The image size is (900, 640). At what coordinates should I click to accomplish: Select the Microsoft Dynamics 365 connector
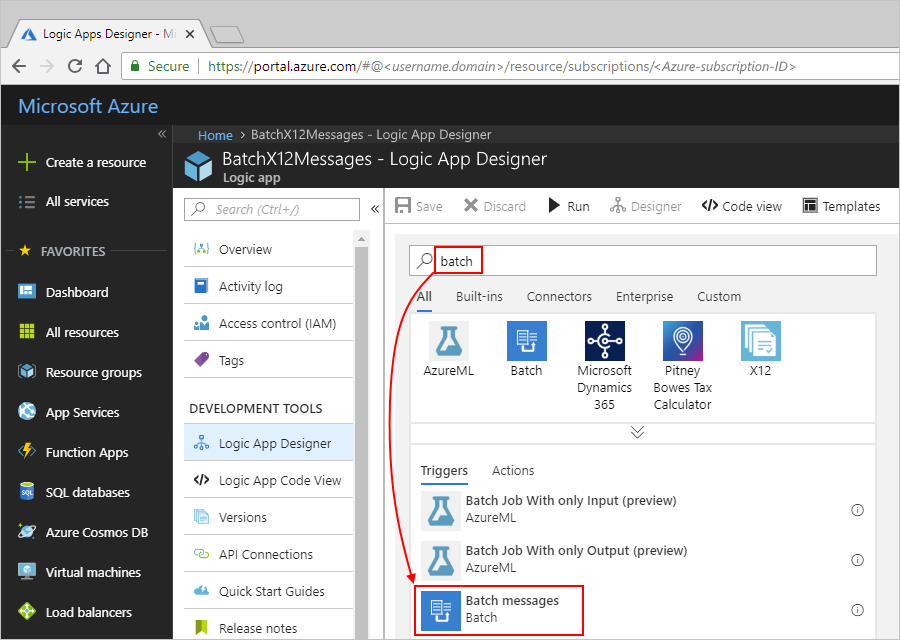coord(604,341)
